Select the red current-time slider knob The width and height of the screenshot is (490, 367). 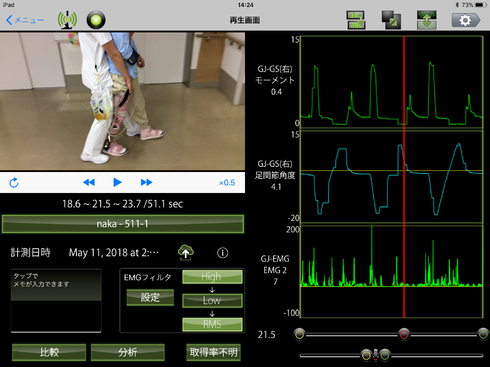(404, 334)
